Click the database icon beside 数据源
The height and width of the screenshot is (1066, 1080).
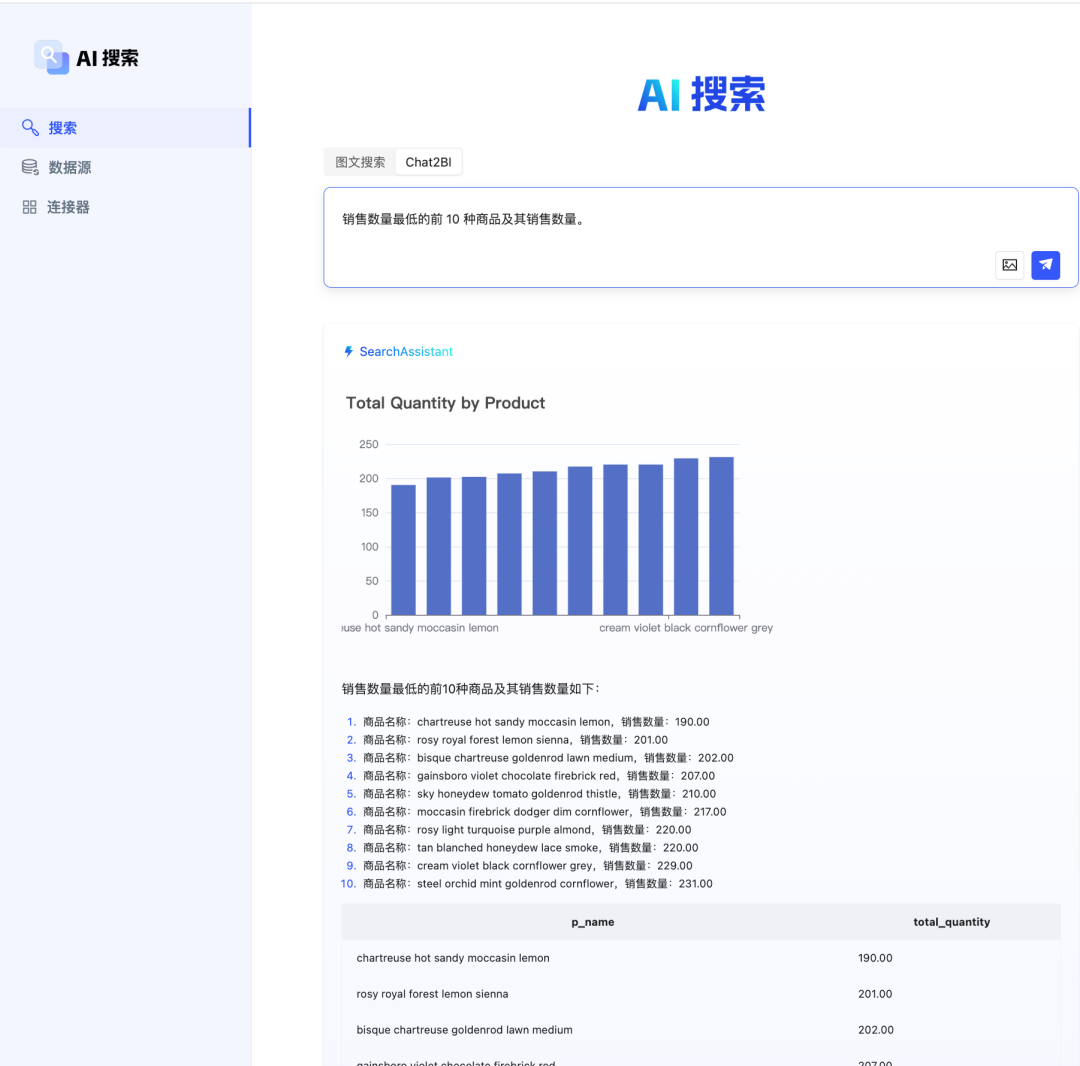click(x=30, y=167)
